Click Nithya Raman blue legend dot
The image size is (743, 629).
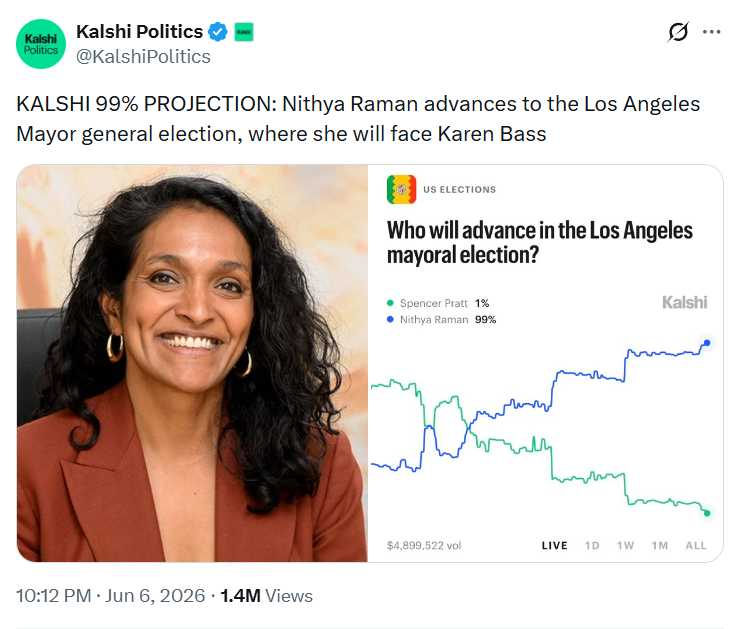click(390, 319)
